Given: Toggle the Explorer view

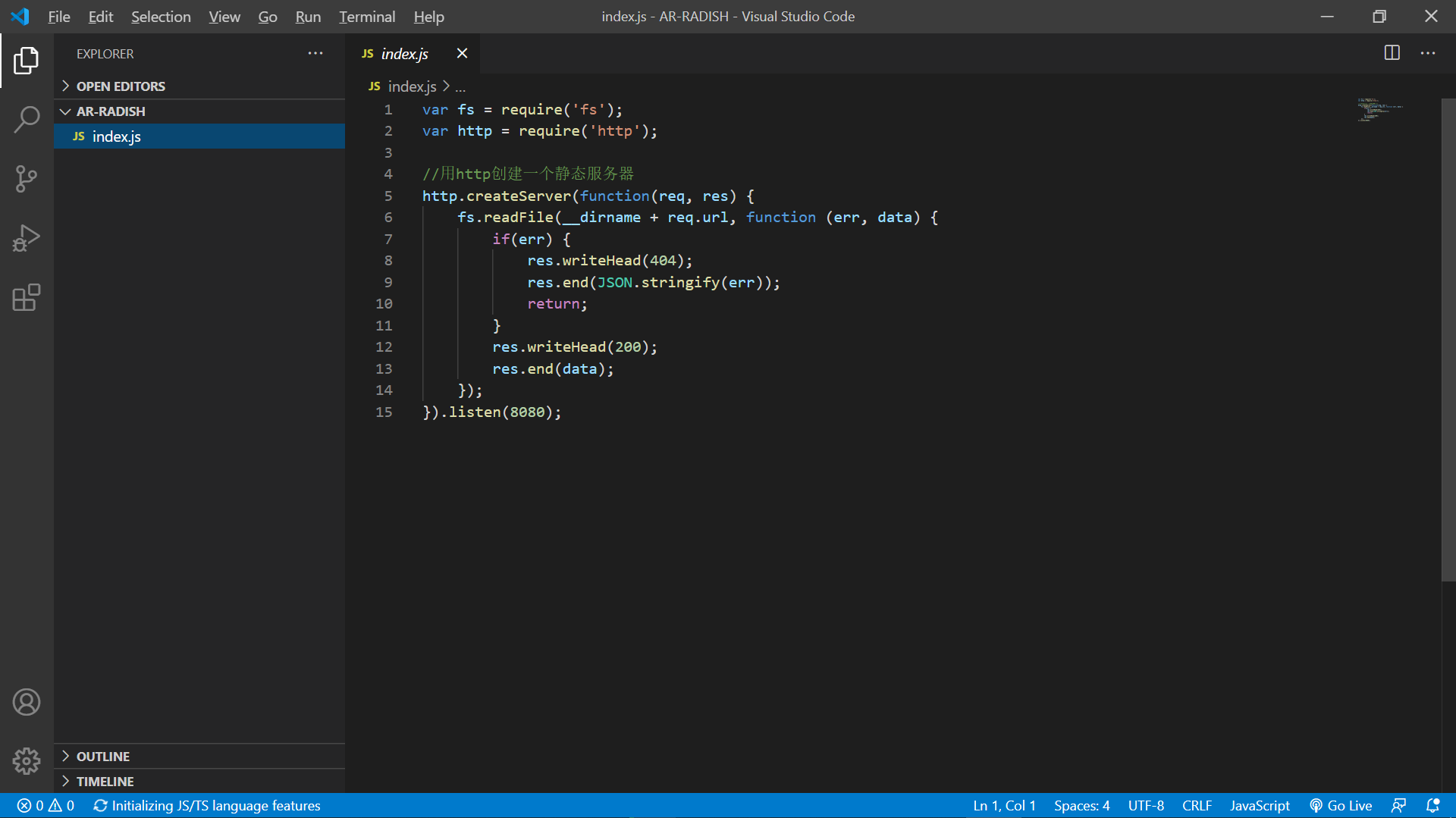Looking at the screenshot, I should pos(27,60).
